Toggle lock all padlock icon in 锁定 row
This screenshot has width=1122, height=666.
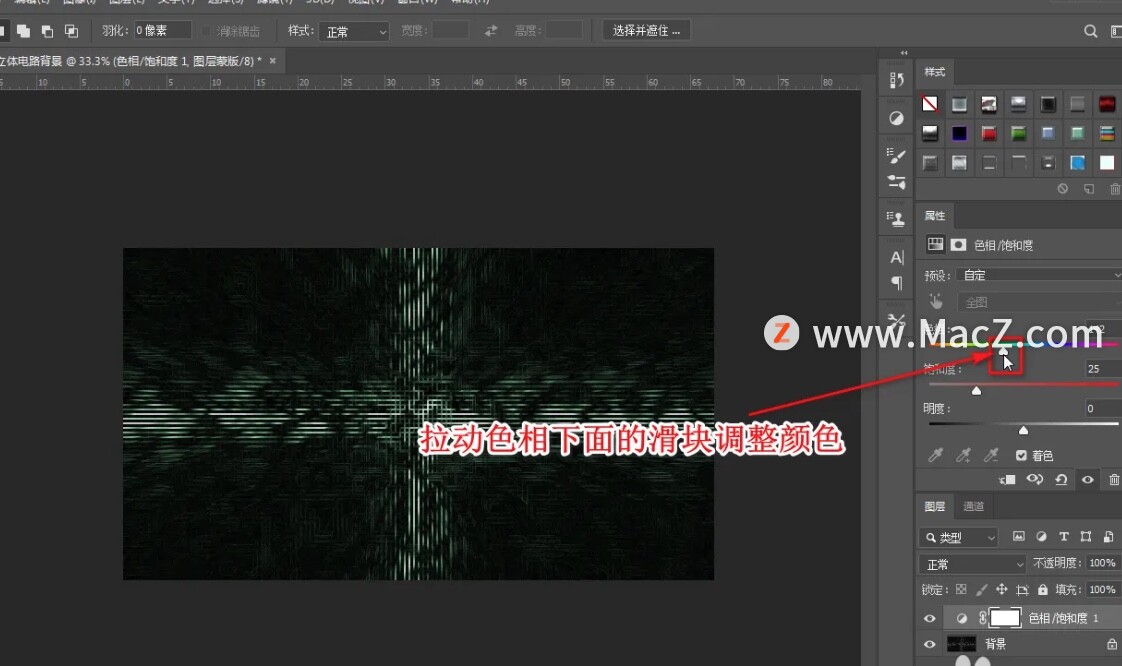click(x=1043, y=589)
